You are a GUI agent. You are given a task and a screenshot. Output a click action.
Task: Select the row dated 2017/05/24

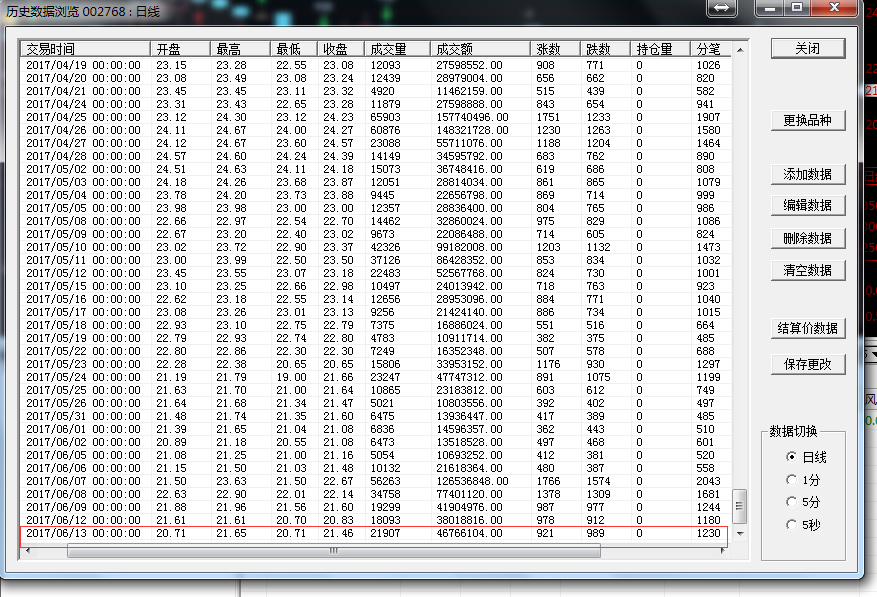coord(374,377)
